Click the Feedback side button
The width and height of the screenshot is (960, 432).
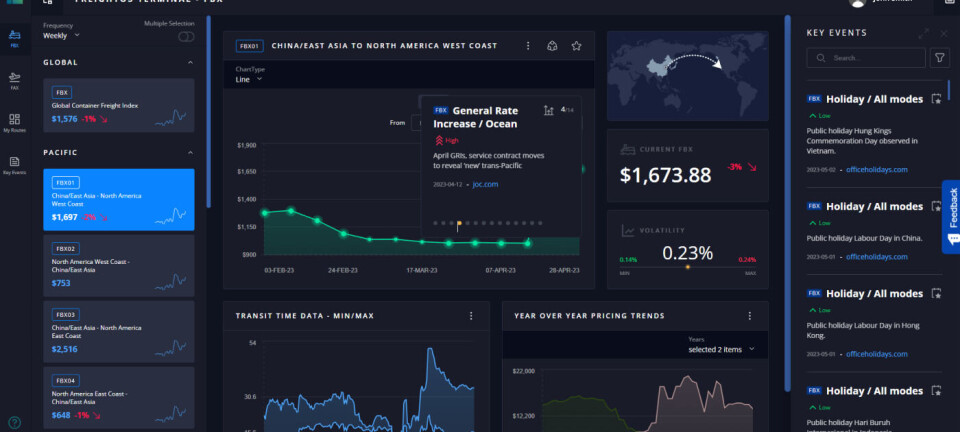(x=951, y=215)
